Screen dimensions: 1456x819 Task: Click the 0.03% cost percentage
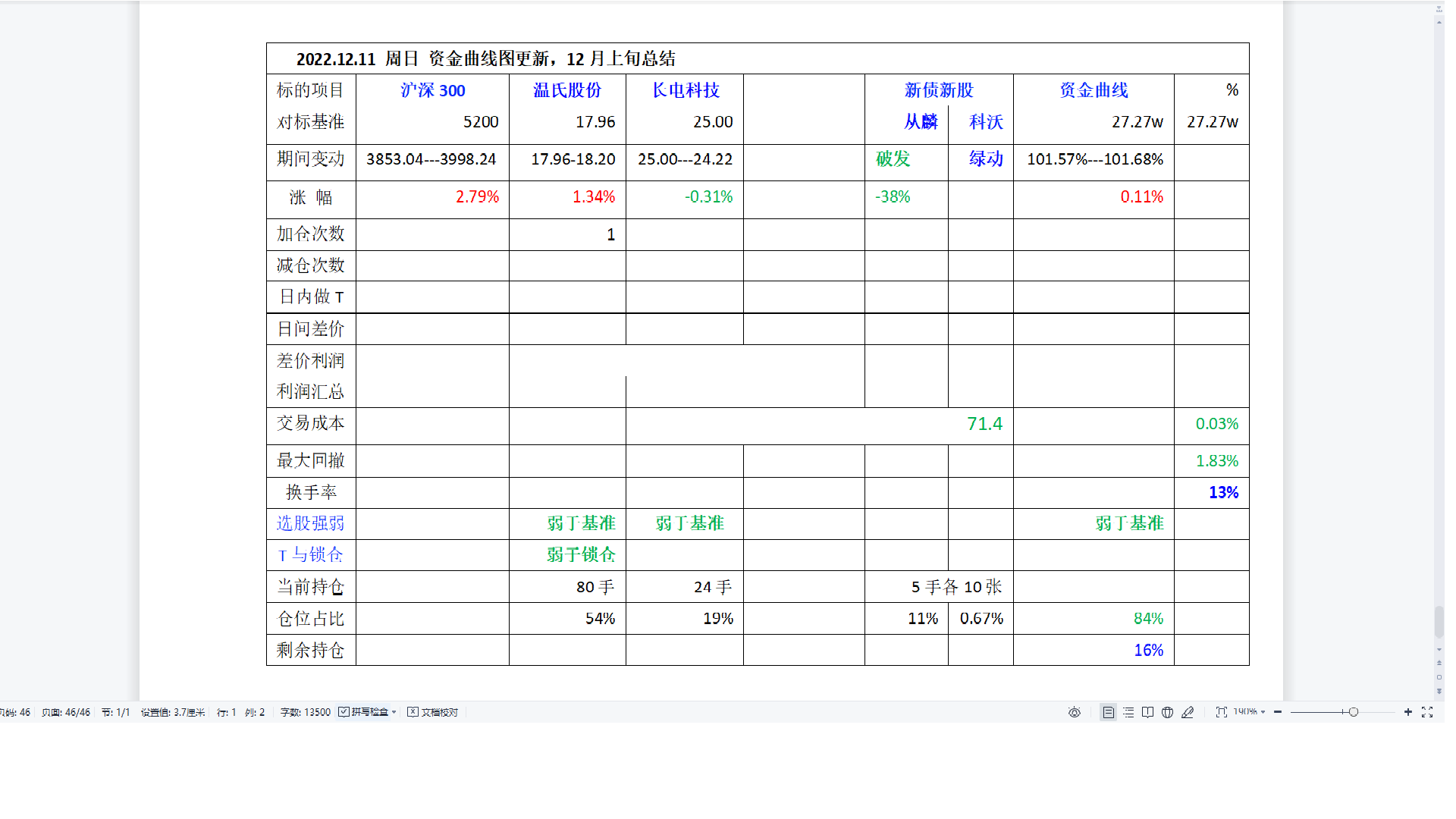coord(1217,424)
